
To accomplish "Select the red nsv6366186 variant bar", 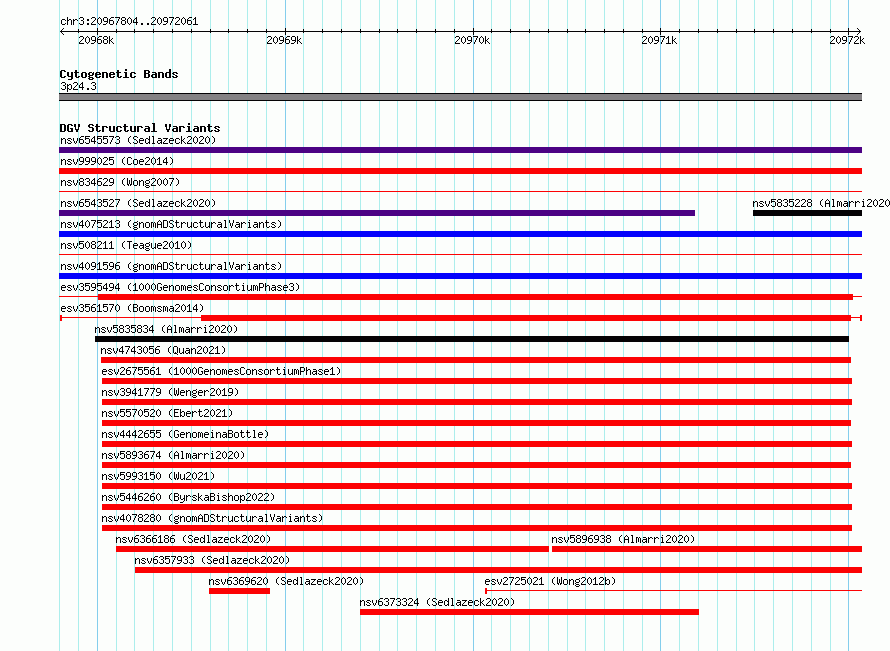I will (x=333, y=549).
